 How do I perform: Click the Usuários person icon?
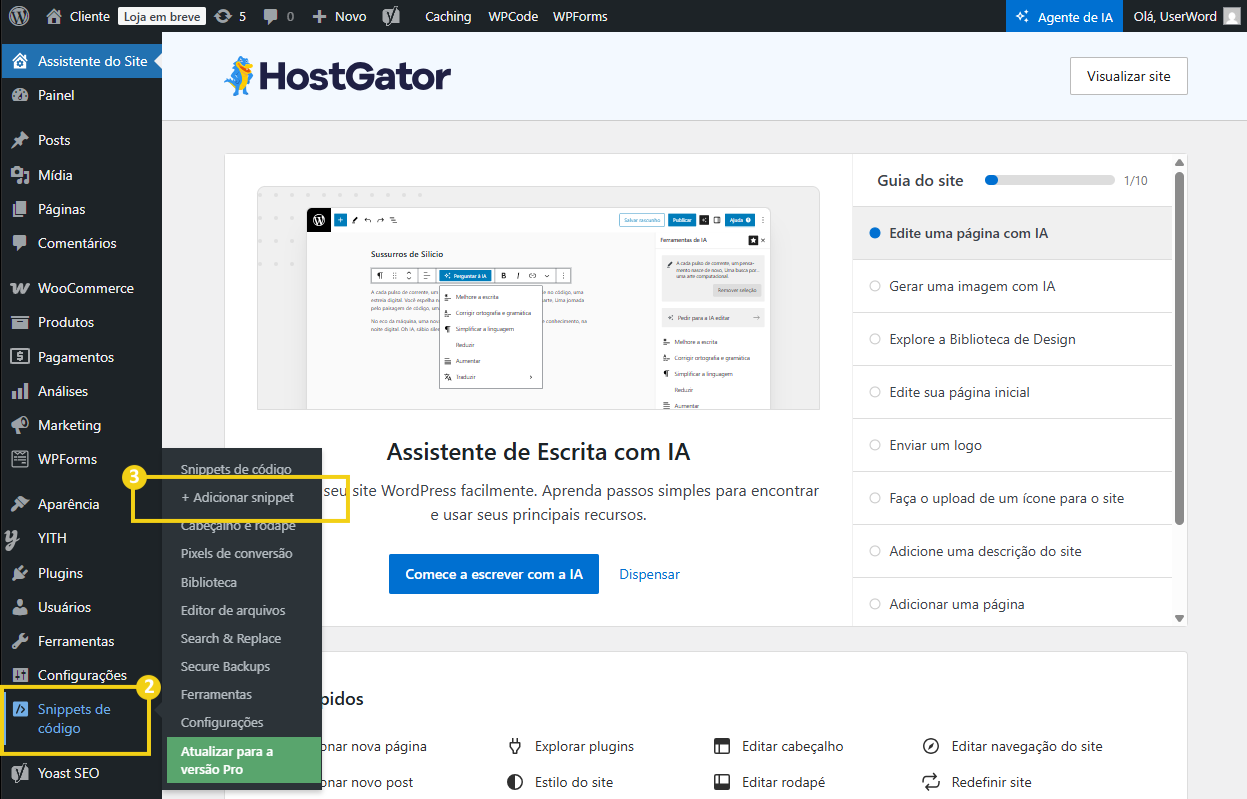[x=20, y=607]
